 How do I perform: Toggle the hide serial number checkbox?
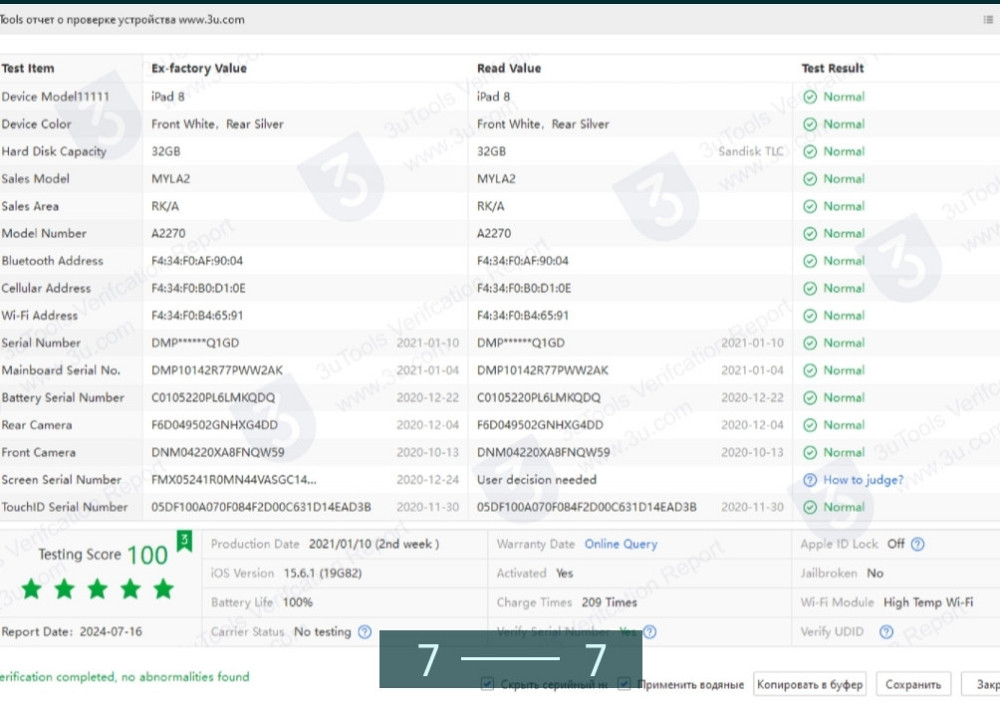coord(487,685)
